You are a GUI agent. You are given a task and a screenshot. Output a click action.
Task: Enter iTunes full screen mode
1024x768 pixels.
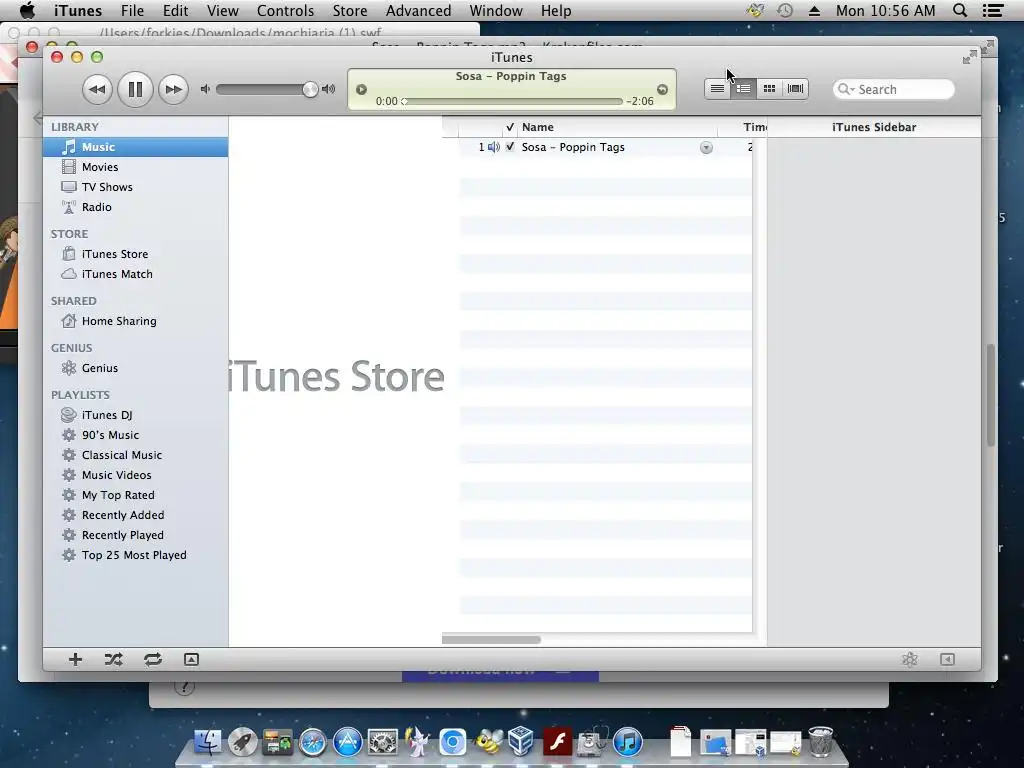(x=969, y=58)
